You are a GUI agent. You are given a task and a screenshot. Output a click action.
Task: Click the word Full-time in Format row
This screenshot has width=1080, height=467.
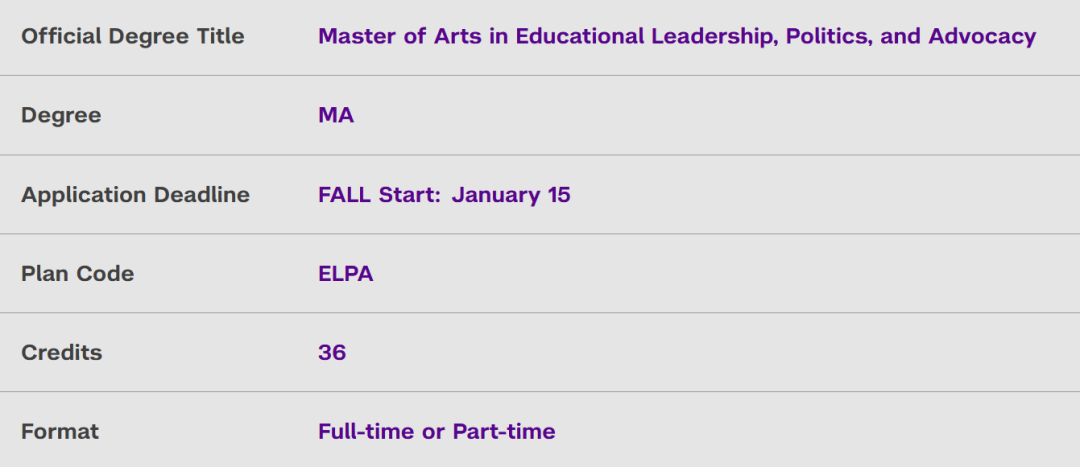[366, 432]
